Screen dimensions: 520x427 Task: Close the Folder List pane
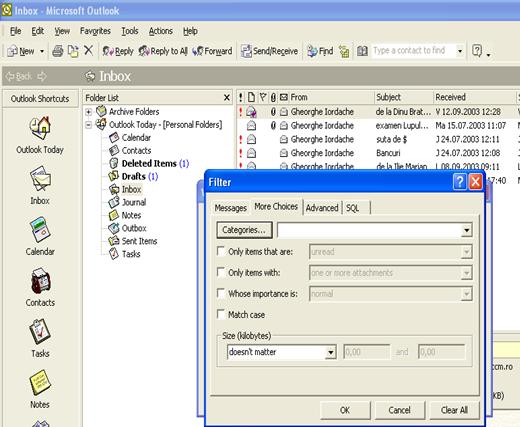coord(227,98)
